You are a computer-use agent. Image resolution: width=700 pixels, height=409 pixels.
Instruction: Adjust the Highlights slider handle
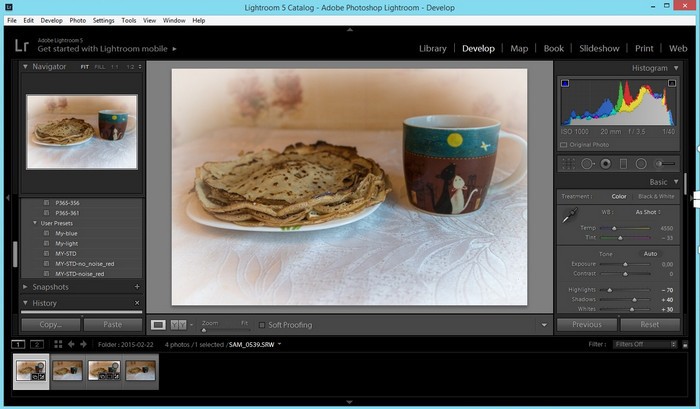click(x=609, y=290)
